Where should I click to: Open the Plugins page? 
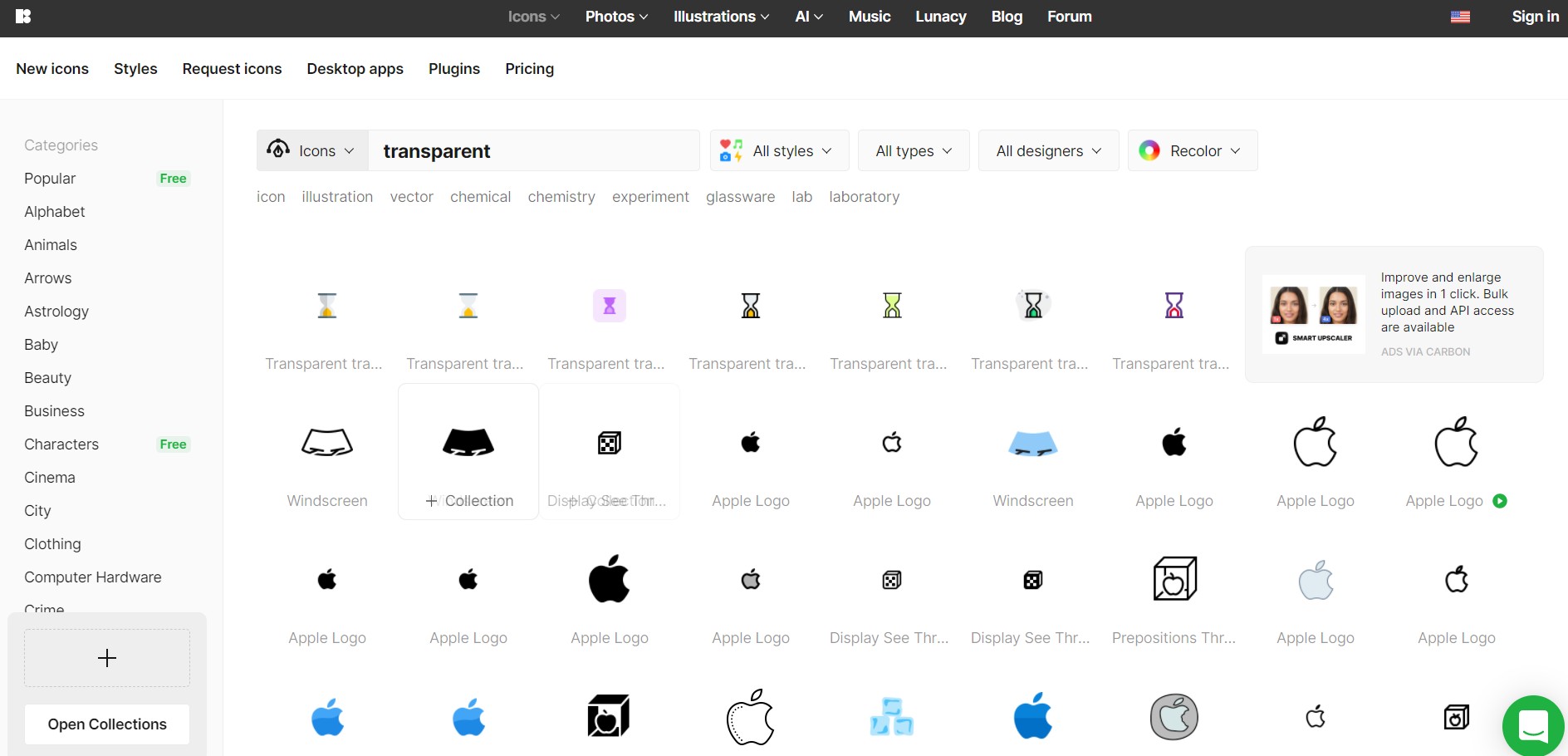click(454, 69)
